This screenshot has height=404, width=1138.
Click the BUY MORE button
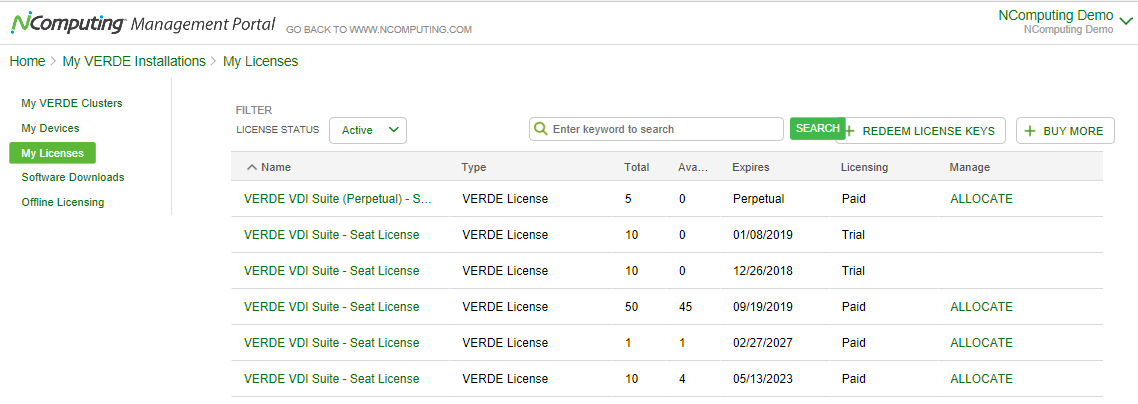pos(1065,131)
